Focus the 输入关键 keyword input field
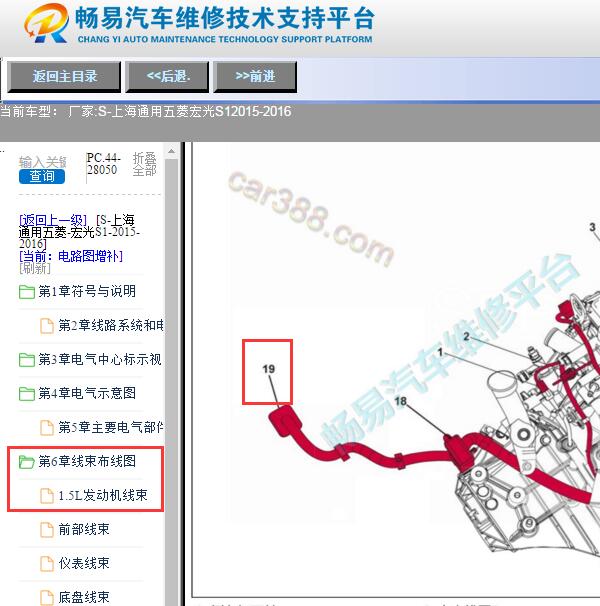Screen dimensions: 600x606 click(x=43, y=161)
